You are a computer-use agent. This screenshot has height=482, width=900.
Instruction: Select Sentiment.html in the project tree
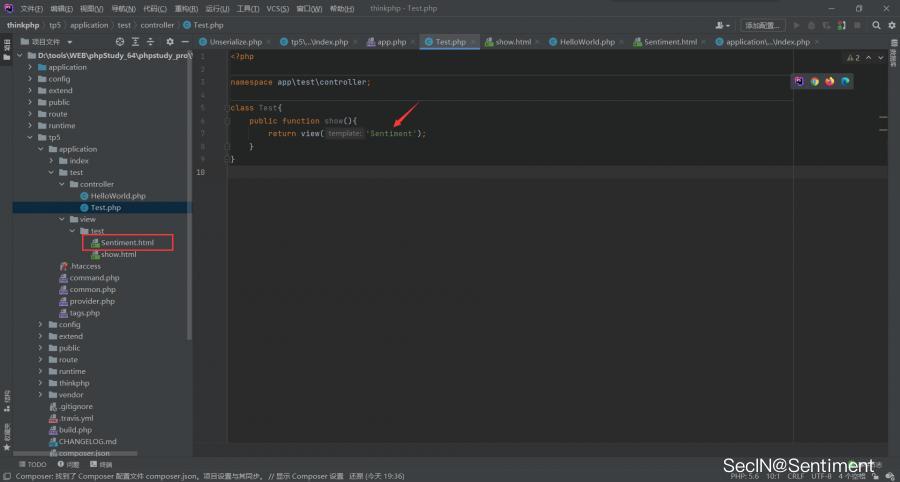point(127,243)
